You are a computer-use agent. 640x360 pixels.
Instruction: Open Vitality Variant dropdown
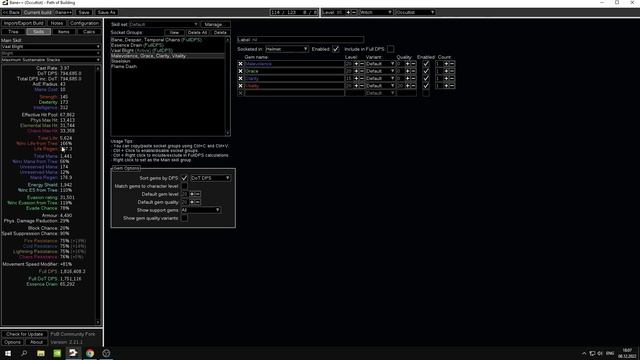(x=380, y=86)
